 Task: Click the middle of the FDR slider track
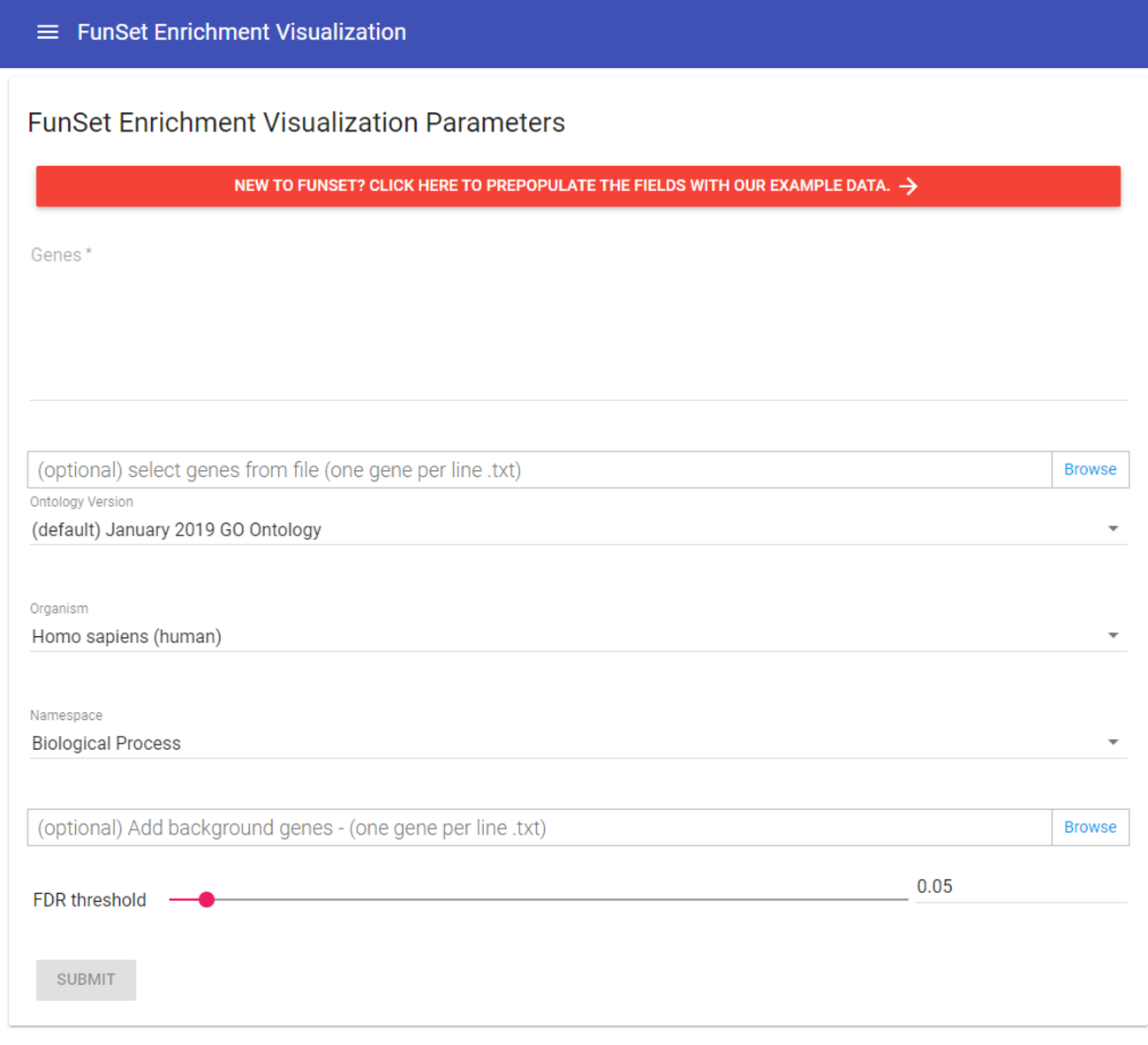(539, 900)
